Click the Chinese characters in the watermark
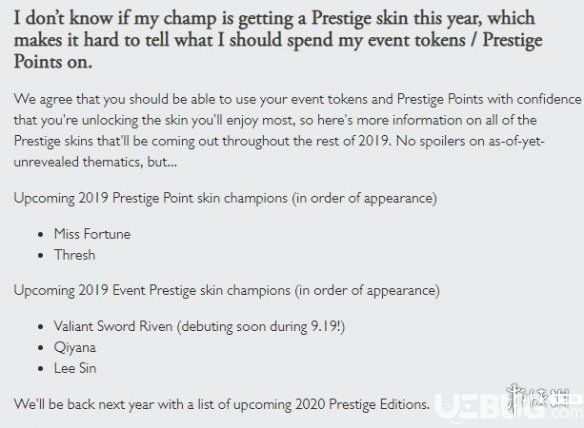 tap(539, 397)
